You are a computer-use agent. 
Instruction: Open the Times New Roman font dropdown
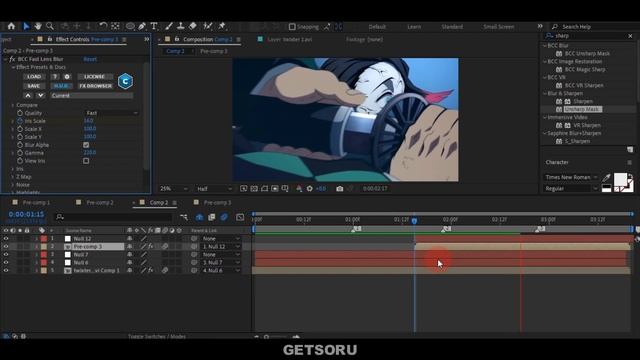[571, 177]
